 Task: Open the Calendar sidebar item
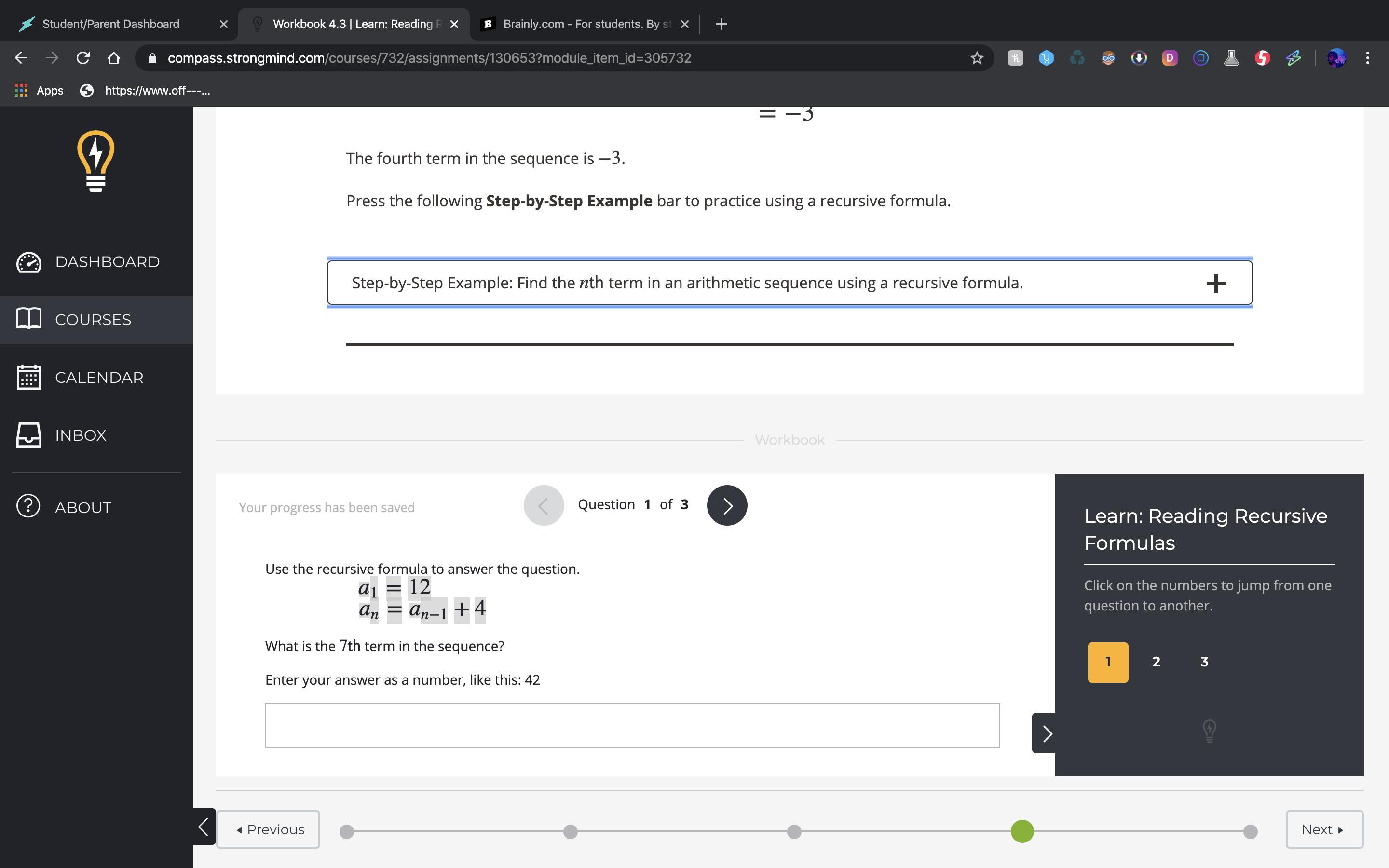[x=99, y=378]
